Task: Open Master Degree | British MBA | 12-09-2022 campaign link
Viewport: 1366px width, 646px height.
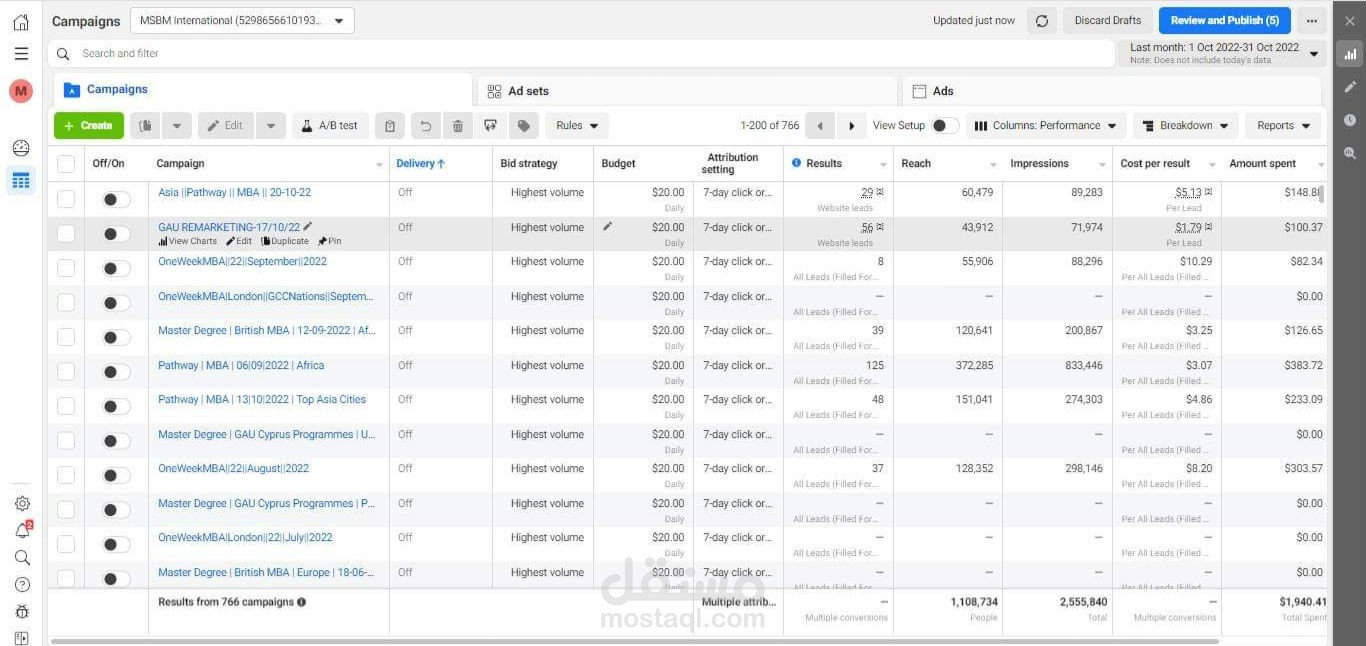Action: pos(267,331)
